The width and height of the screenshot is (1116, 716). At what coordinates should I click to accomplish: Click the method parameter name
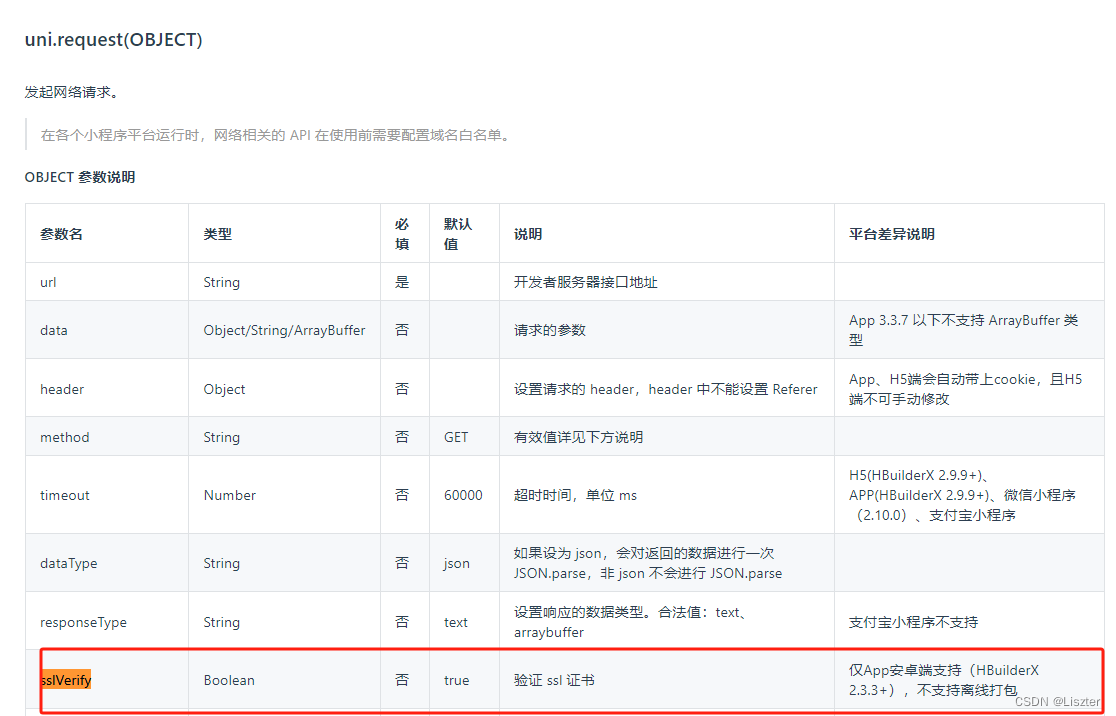pos(64,437)
